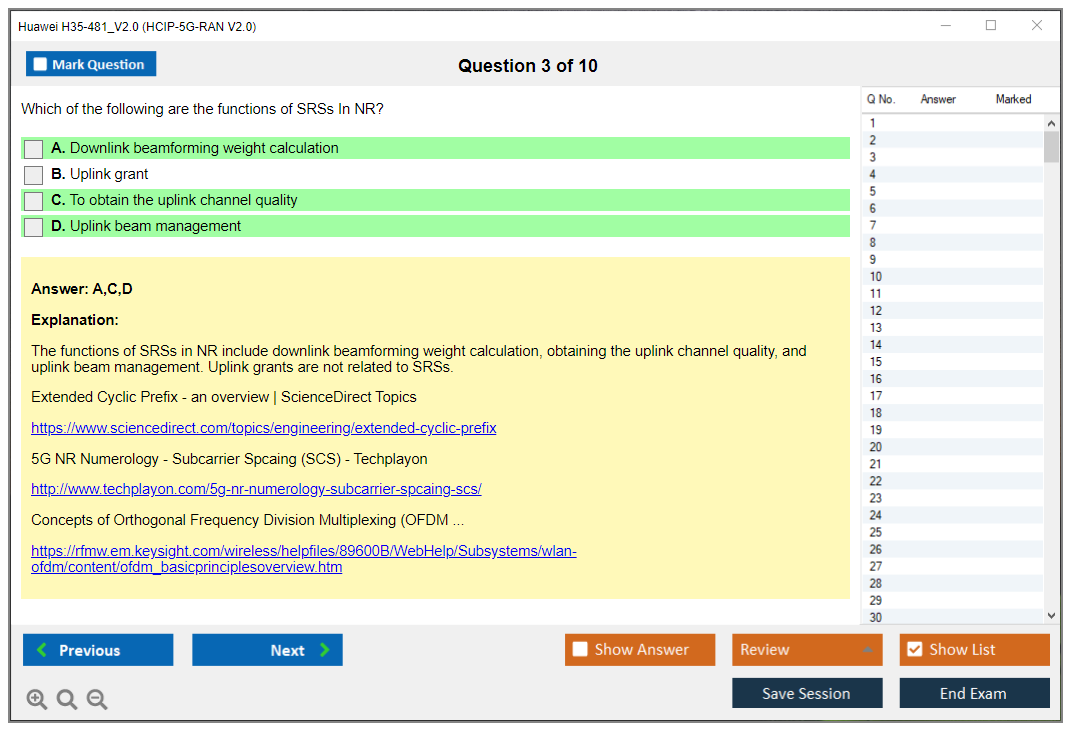Open the Keysight OFDM principles link
This screenshot has width=1075, height=735.
pos(303,559)
